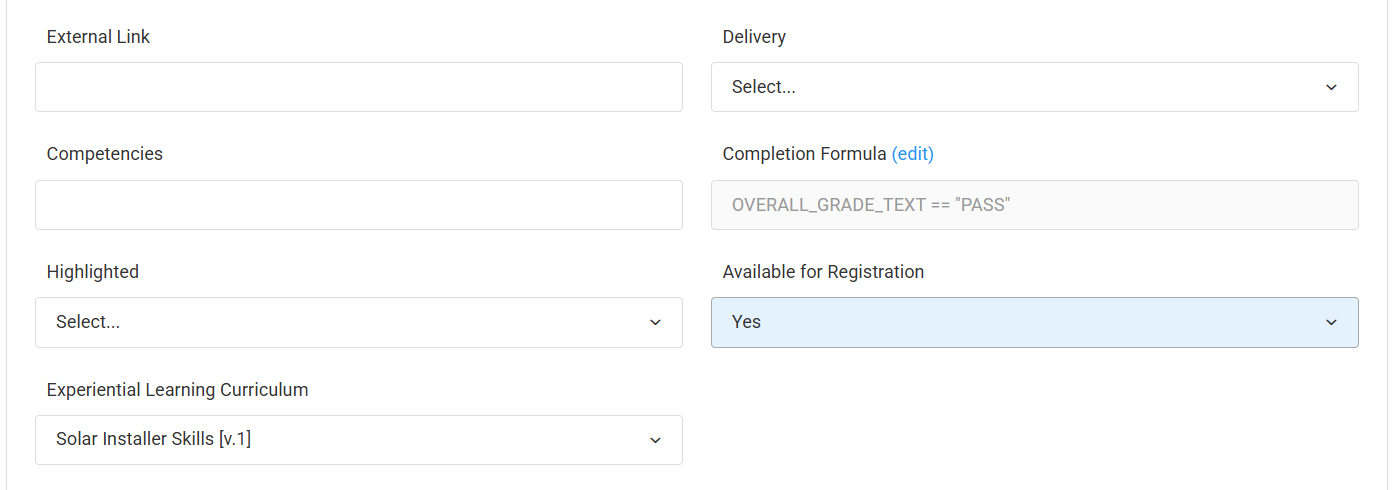Viewport: 1394px width, 490px height.
Task: Click the Delivery dropdown chevron arrow
Action: pos(1331,87)
